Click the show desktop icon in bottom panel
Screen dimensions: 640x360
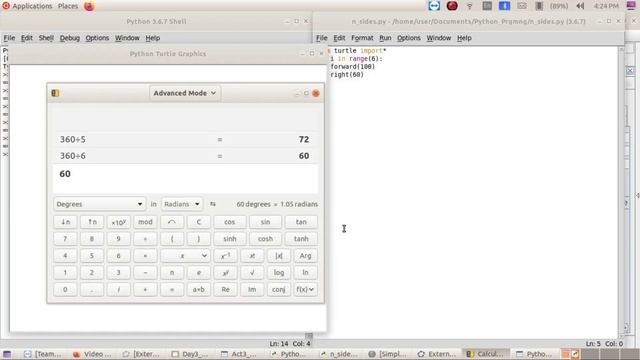[x=7, y=354]
